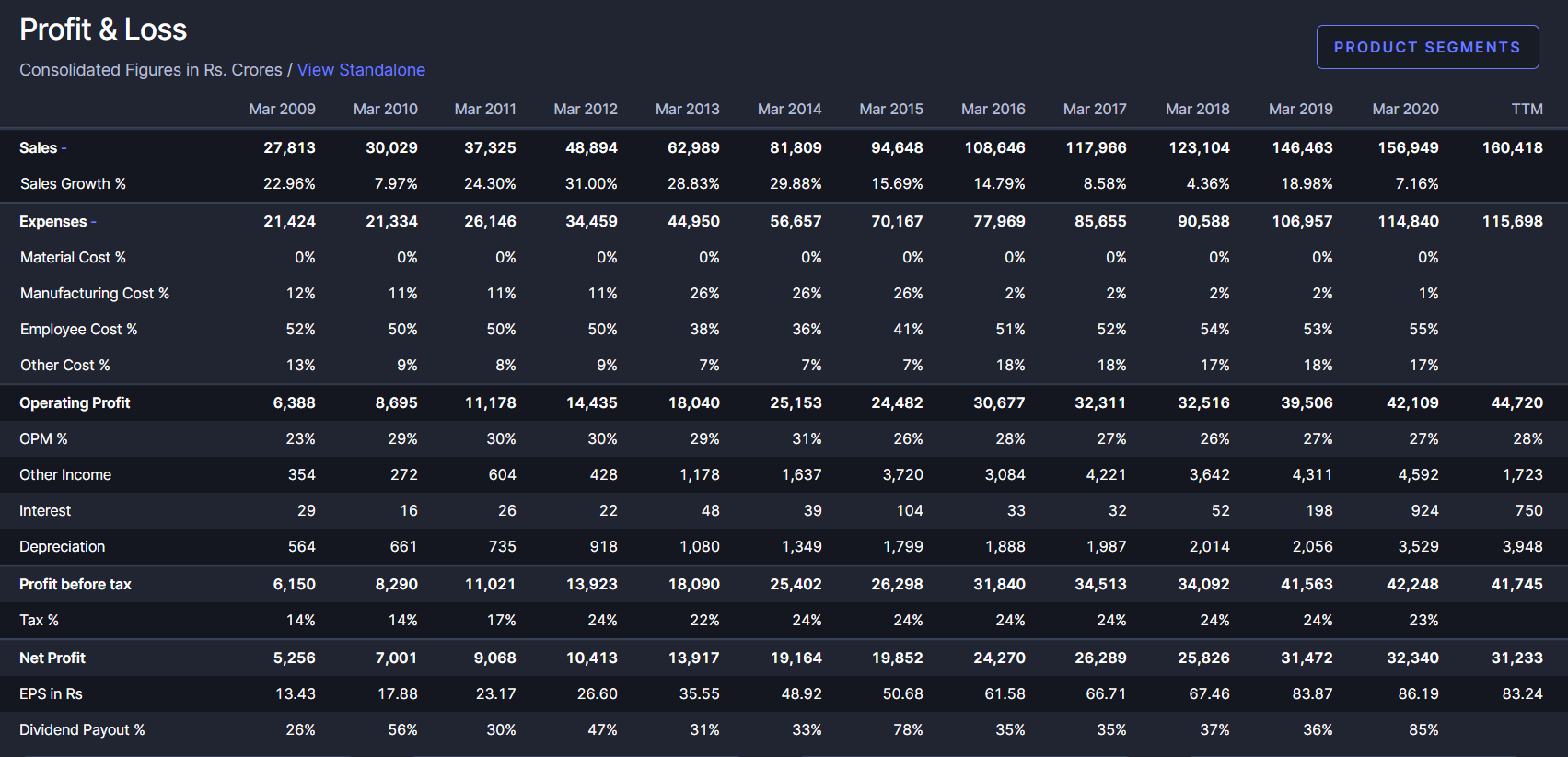Select the Mar 2015 column header
The height and width of the screenshot is (757, 1568).
click(891, 109)
